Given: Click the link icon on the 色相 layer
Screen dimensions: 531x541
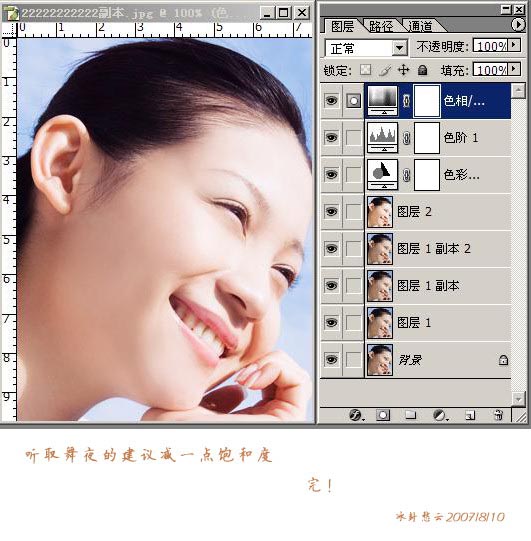Looking at the screenshot, I should point(406,101).
